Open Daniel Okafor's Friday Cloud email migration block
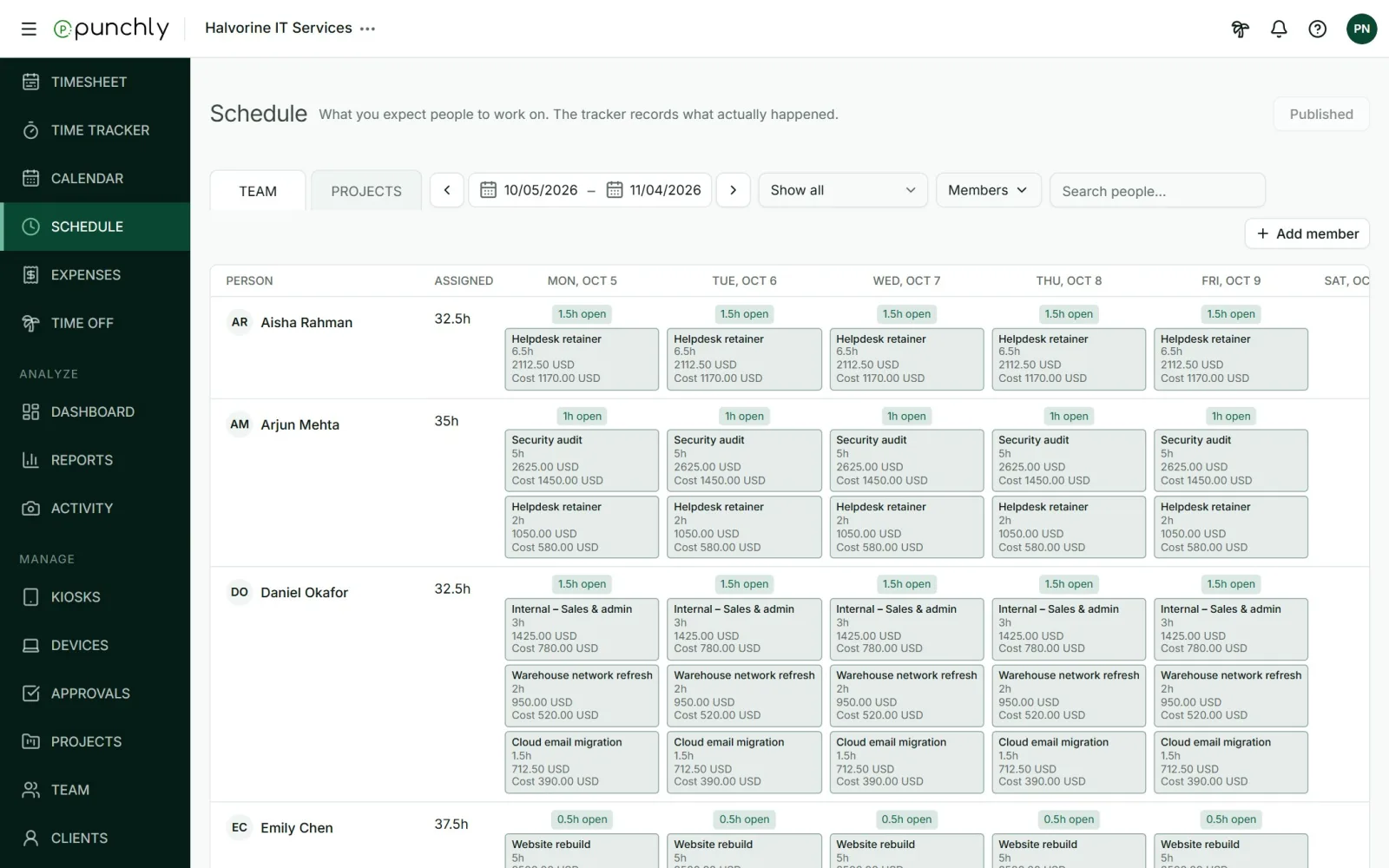Image resolution: width=1389 pixels, height=868 pixels. (1231, 762)
